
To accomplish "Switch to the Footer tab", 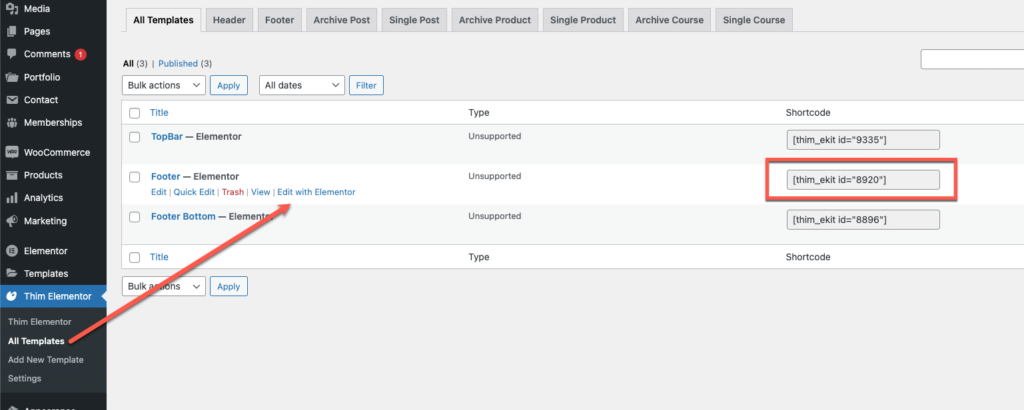I will pyautogui.click(x=280, y=20).
